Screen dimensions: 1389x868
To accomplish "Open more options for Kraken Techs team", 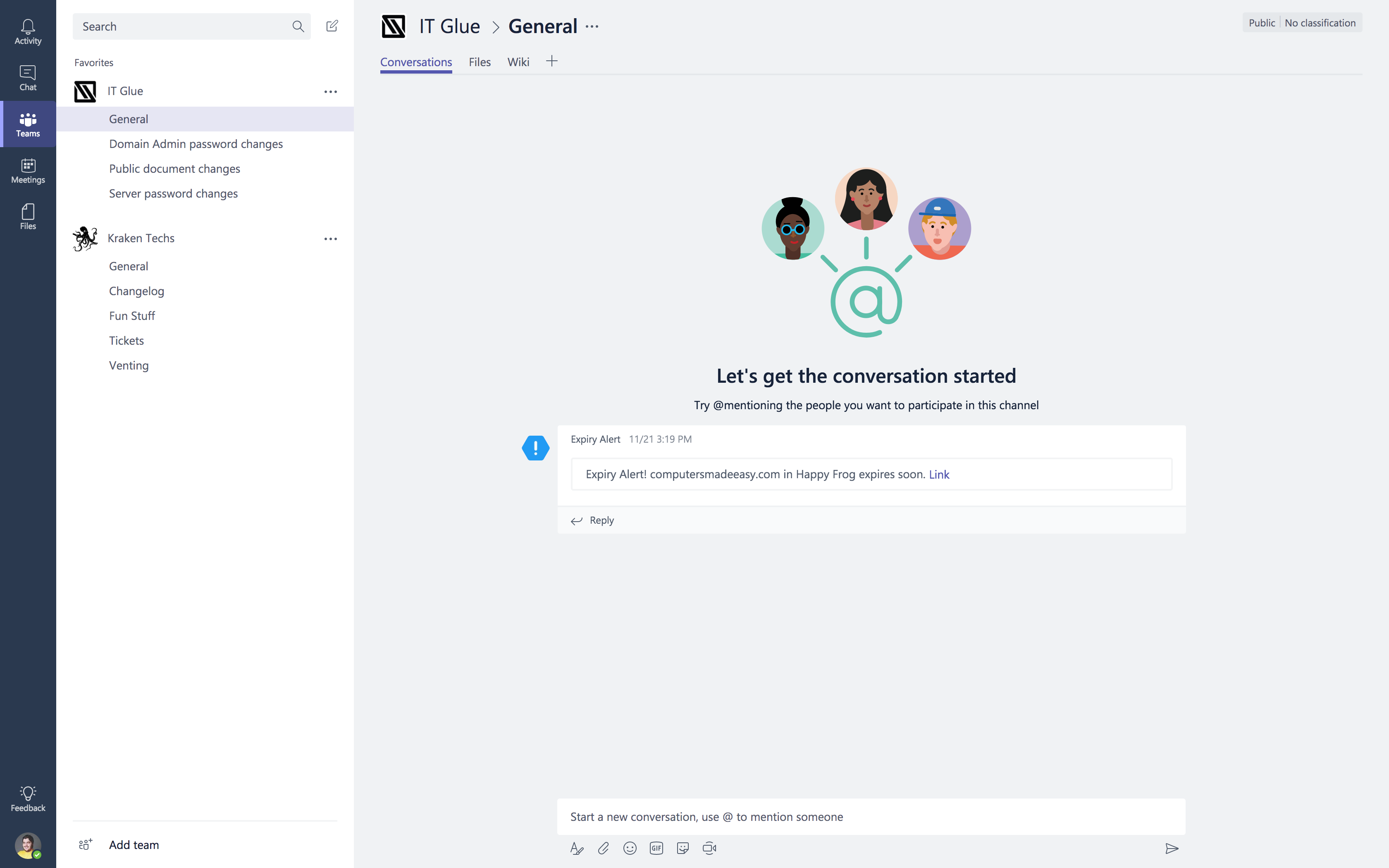I will pos(331,238).
